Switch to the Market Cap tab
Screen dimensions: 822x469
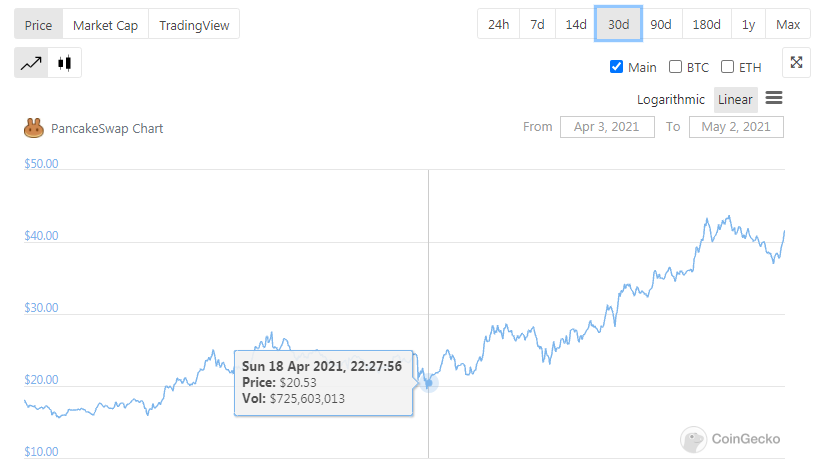(x=105, y=25)
